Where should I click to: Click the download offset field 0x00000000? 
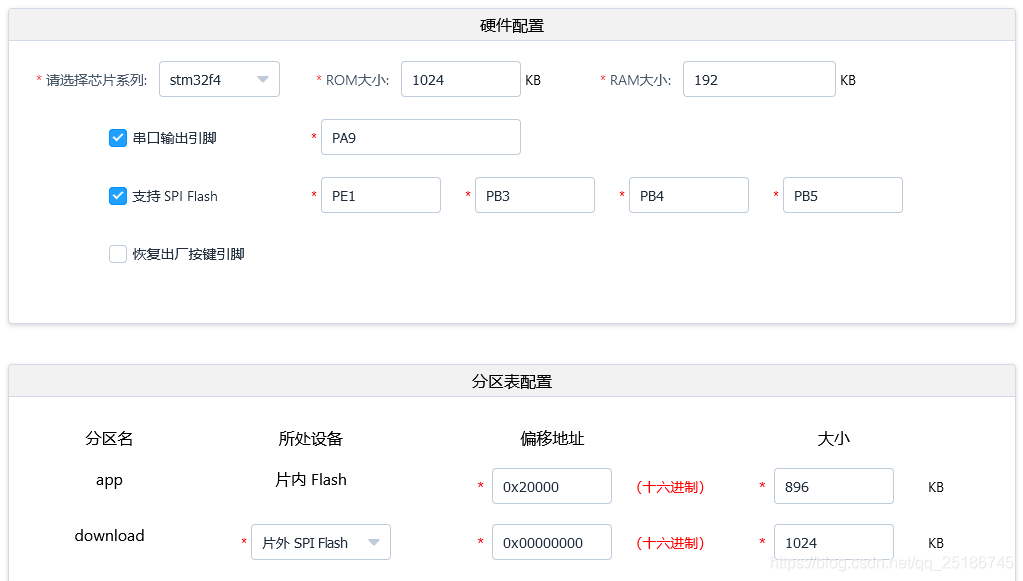(x=551, y=542)
